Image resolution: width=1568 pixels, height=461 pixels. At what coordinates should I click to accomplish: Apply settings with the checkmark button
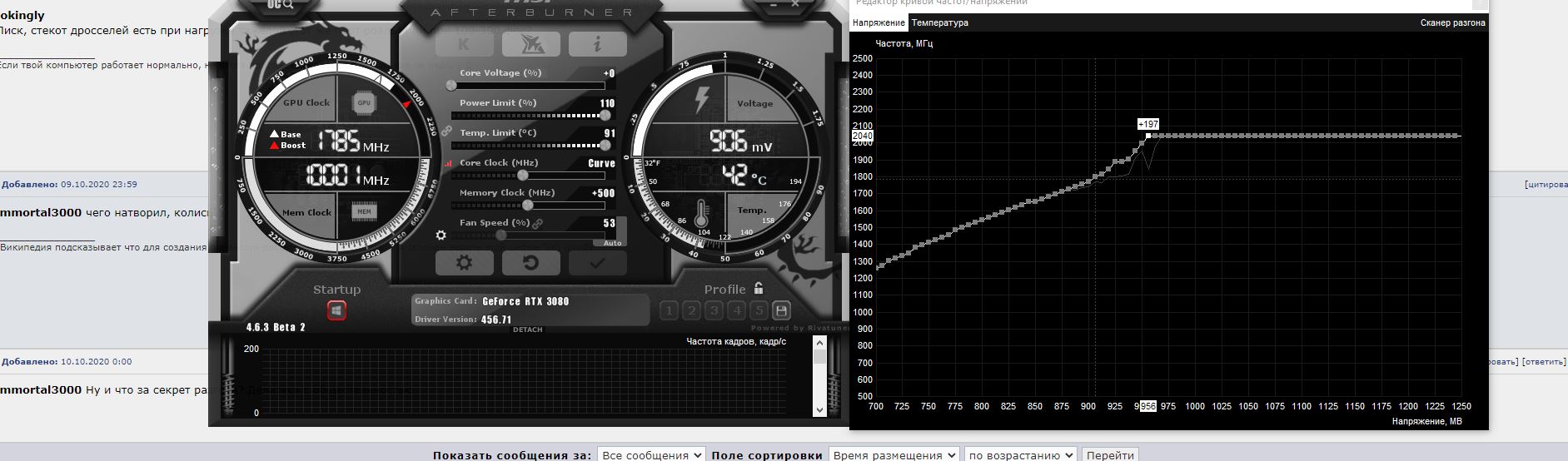point(597,263)
